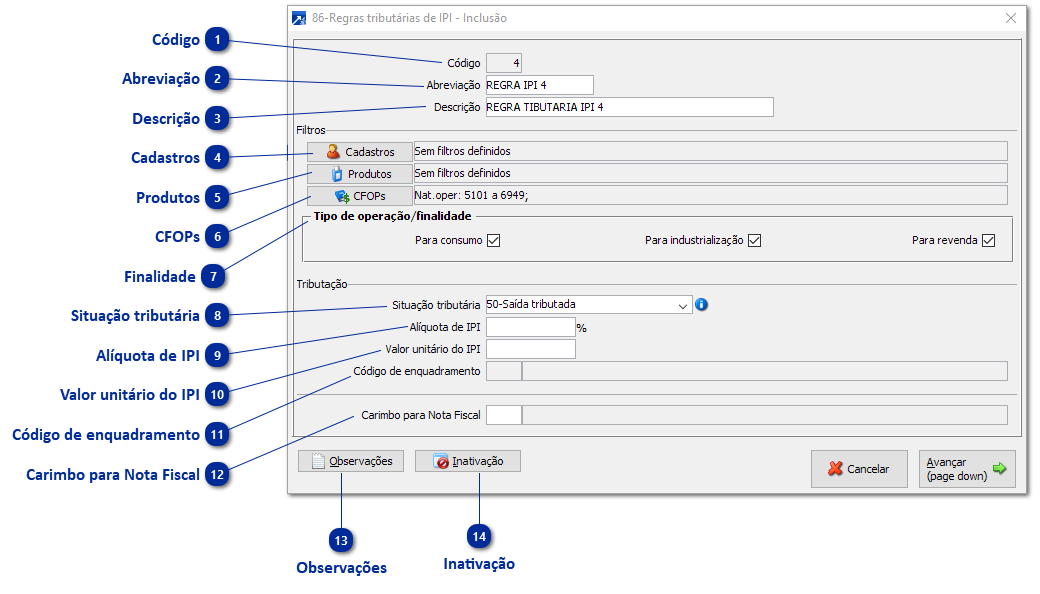Screen dimensions: 1040x594
Task: Click the app icon in the title bar
Action: click(299, 18)
